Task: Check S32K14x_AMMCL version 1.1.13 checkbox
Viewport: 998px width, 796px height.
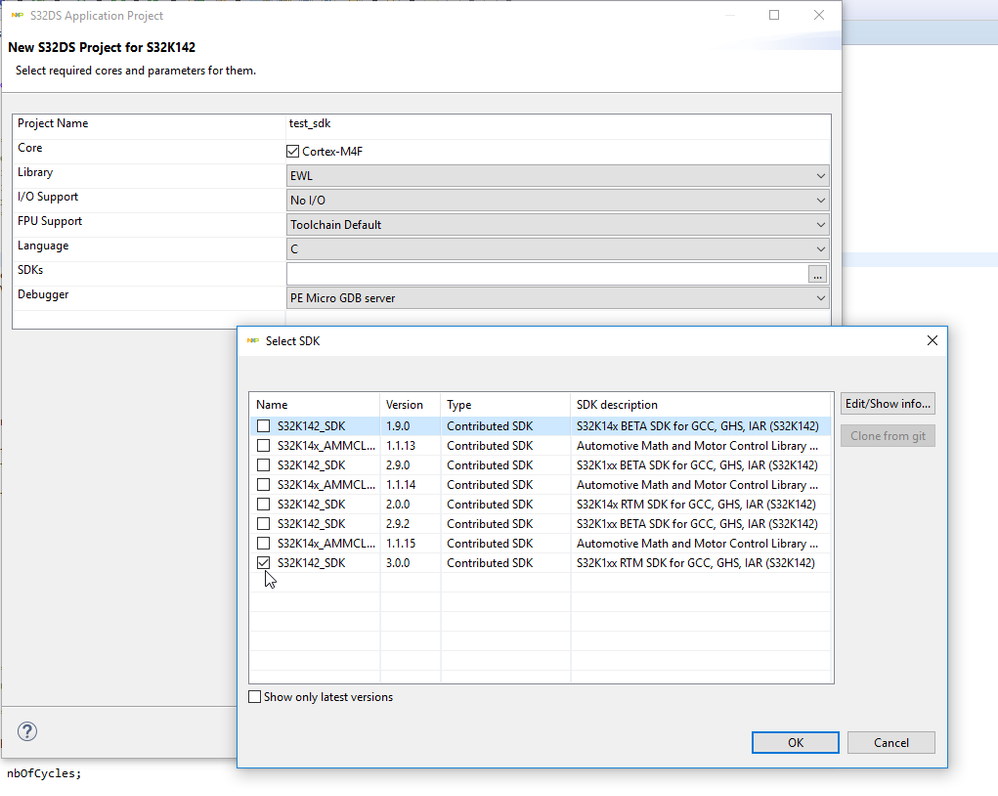Action: (x=264, y=445)
